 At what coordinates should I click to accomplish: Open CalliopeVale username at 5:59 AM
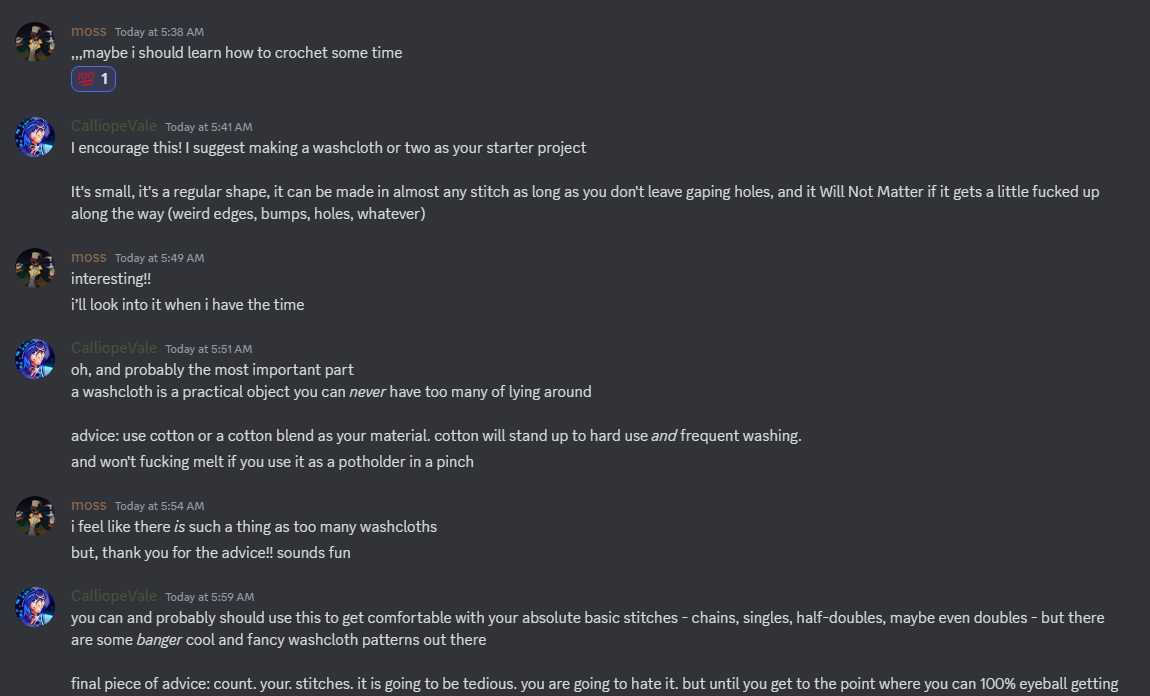pyautogui.click(x=114, y=596)
